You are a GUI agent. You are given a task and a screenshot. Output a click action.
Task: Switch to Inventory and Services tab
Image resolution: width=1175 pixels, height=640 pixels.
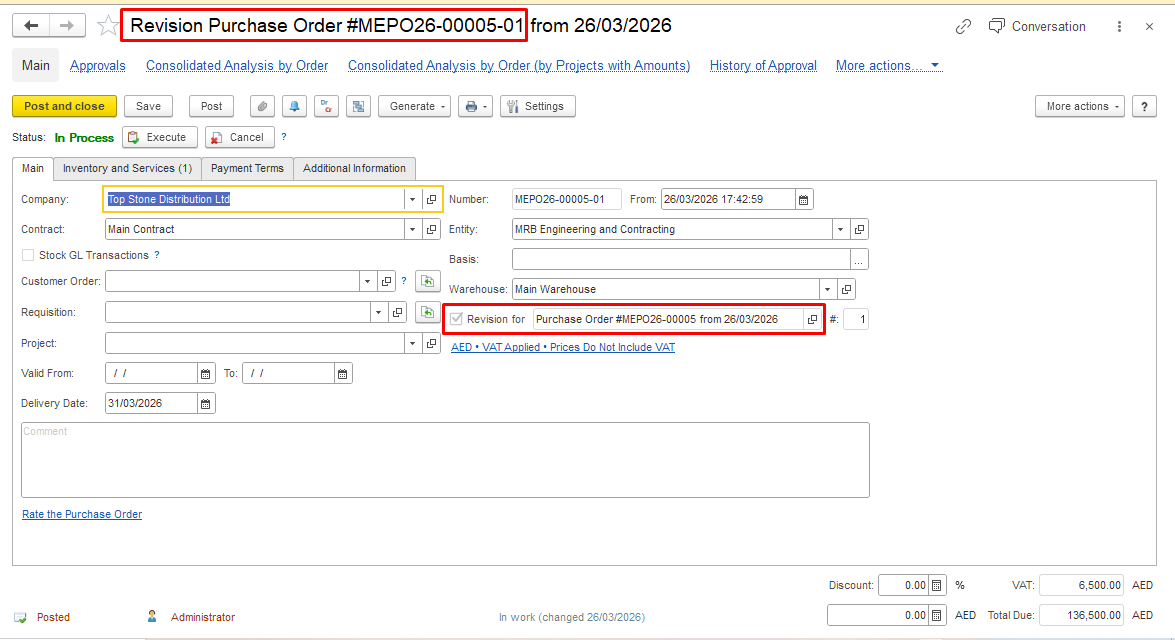[127, 168]
